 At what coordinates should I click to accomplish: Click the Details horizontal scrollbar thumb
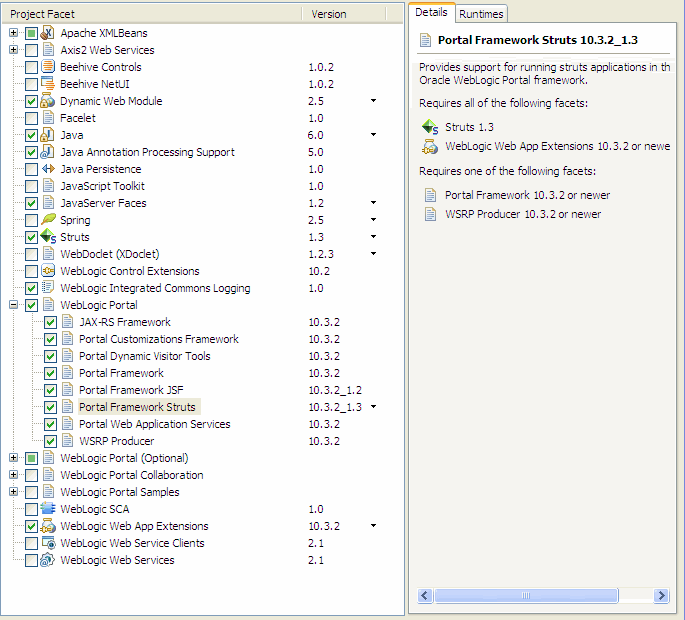pos(526,596)
